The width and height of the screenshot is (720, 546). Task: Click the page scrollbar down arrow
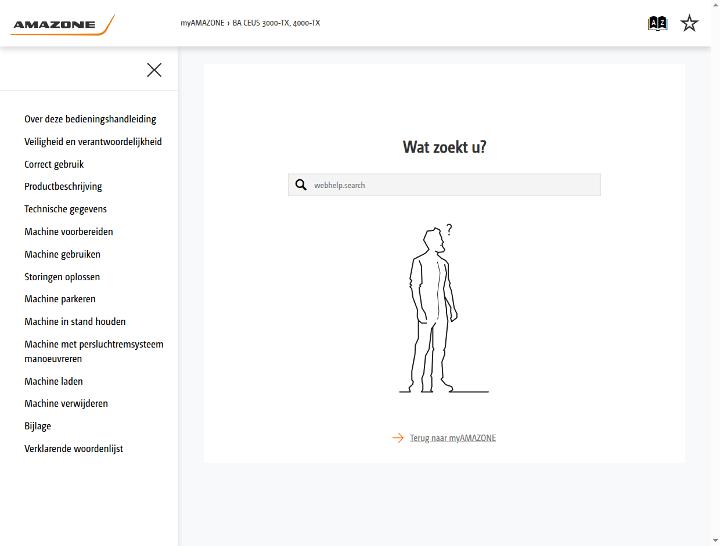(x=715, y=541)
